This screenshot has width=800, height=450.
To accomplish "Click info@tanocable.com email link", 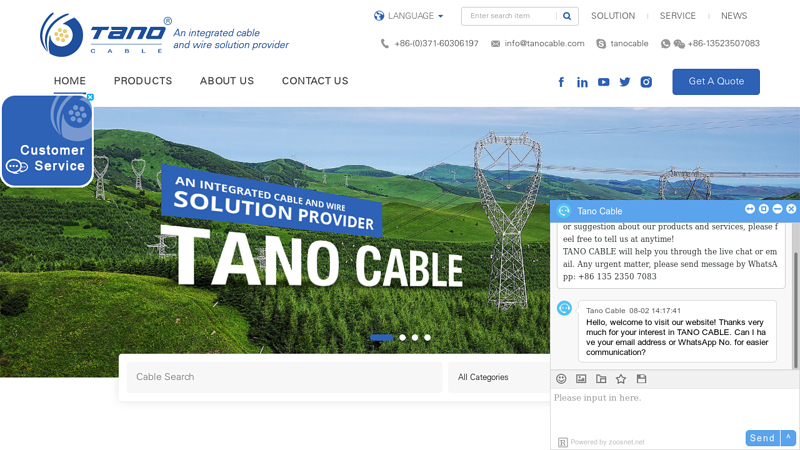I will pos(544,43).
